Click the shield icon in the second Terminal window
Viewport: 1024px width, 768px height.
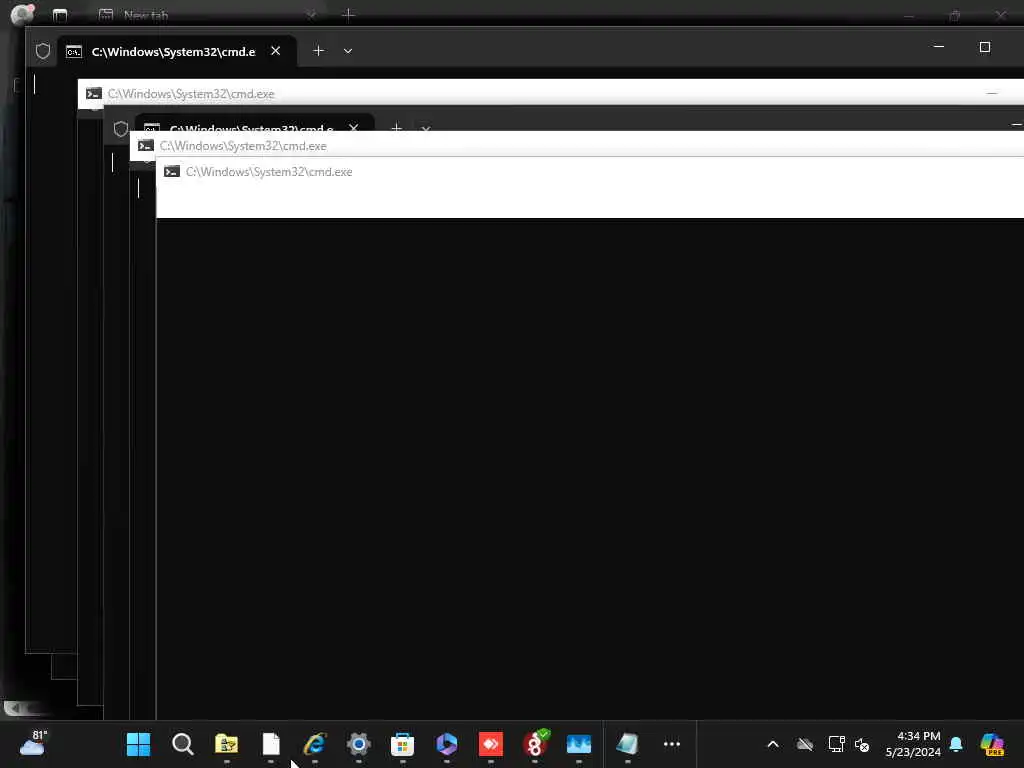(121, 129)
